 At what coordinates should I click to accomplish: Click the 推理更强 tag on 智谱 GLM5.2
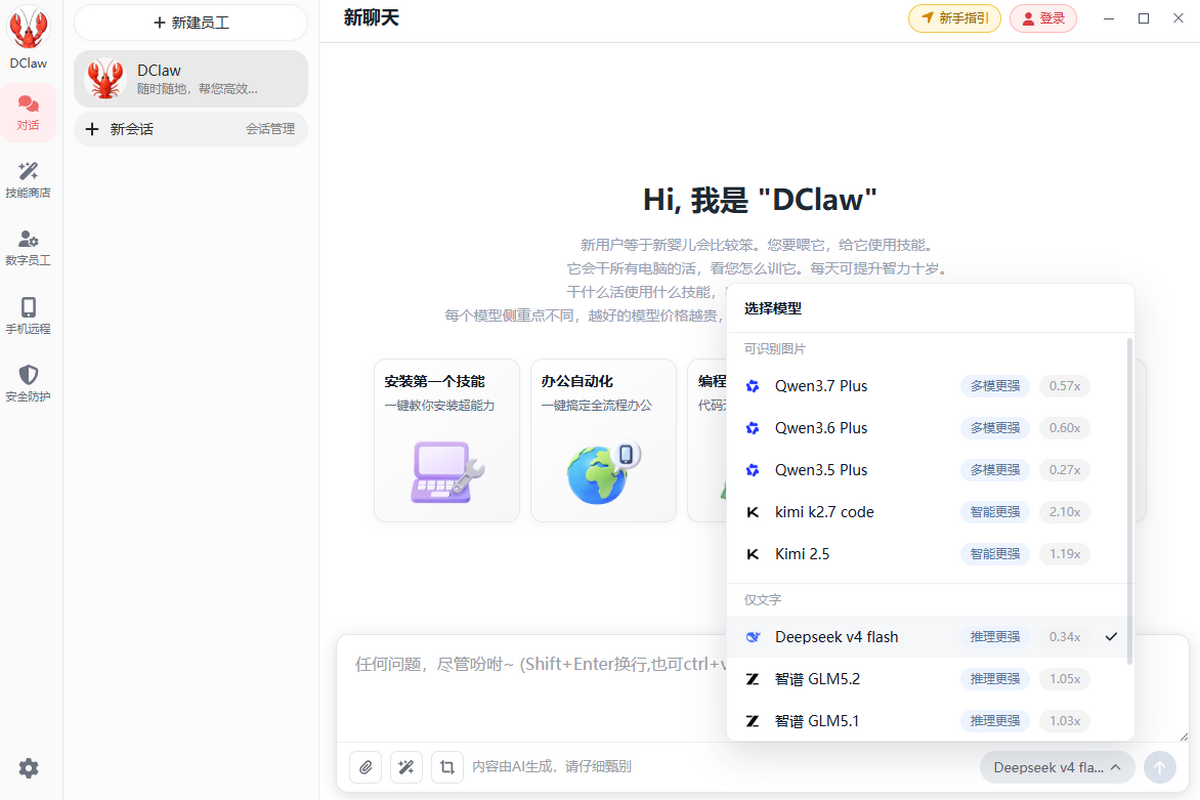pyautogui.click(x=995, y=679)
